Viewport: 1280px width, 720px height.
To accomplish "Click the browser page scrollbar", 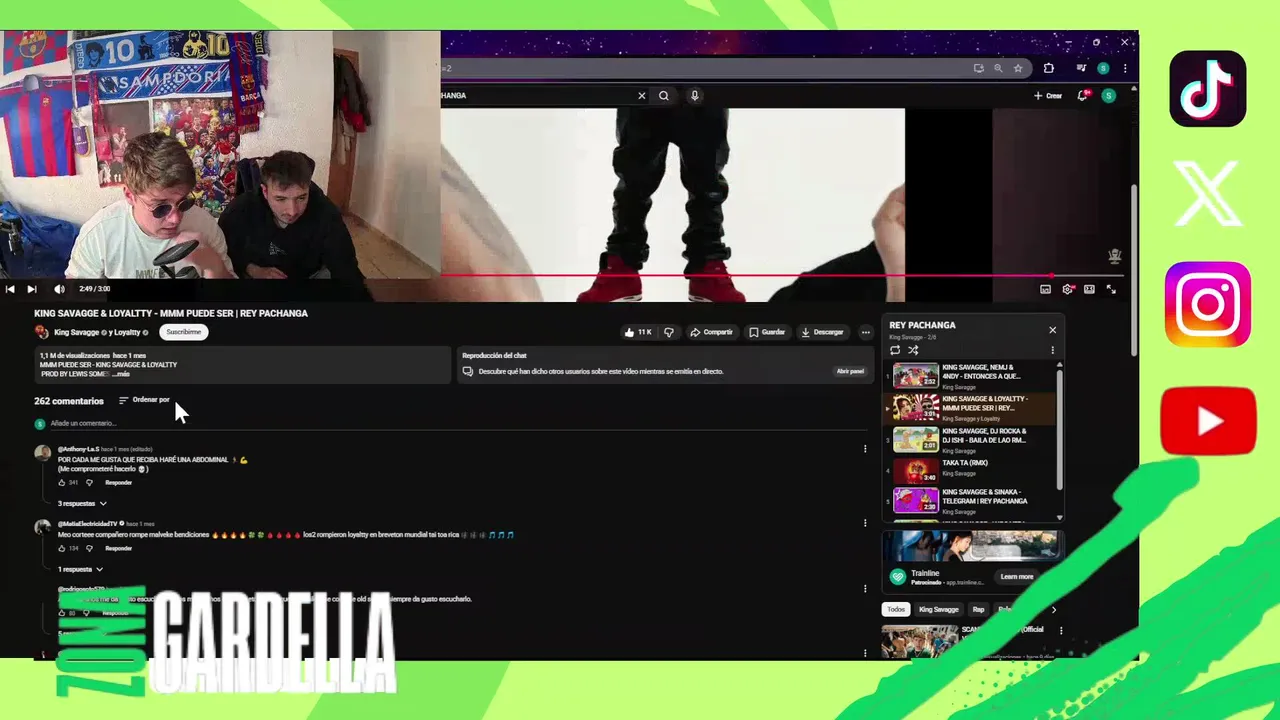I will pos(1133,270).
